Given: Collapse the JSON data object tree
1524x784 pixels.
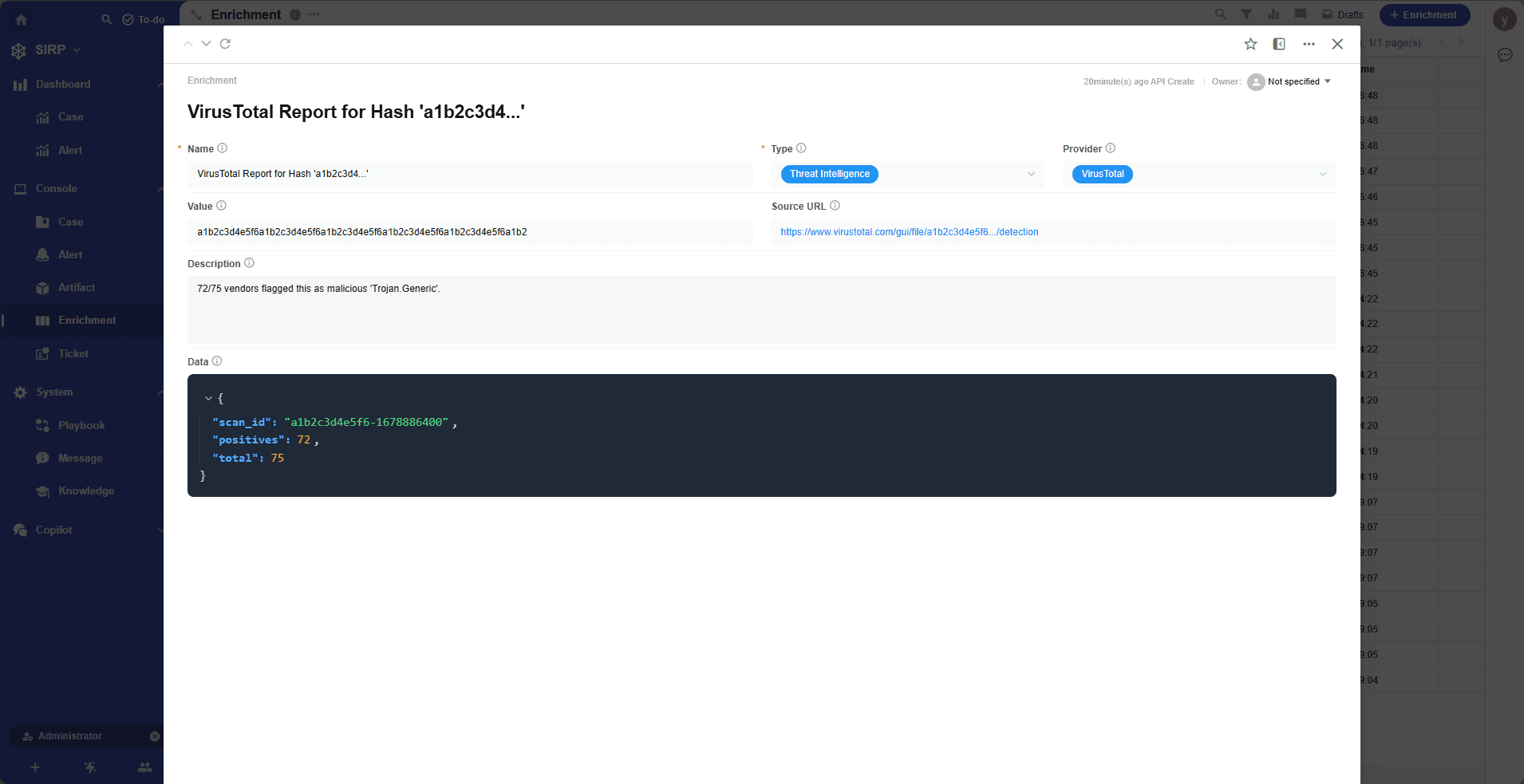Looking at the screenshot, I should pos(208,398).
